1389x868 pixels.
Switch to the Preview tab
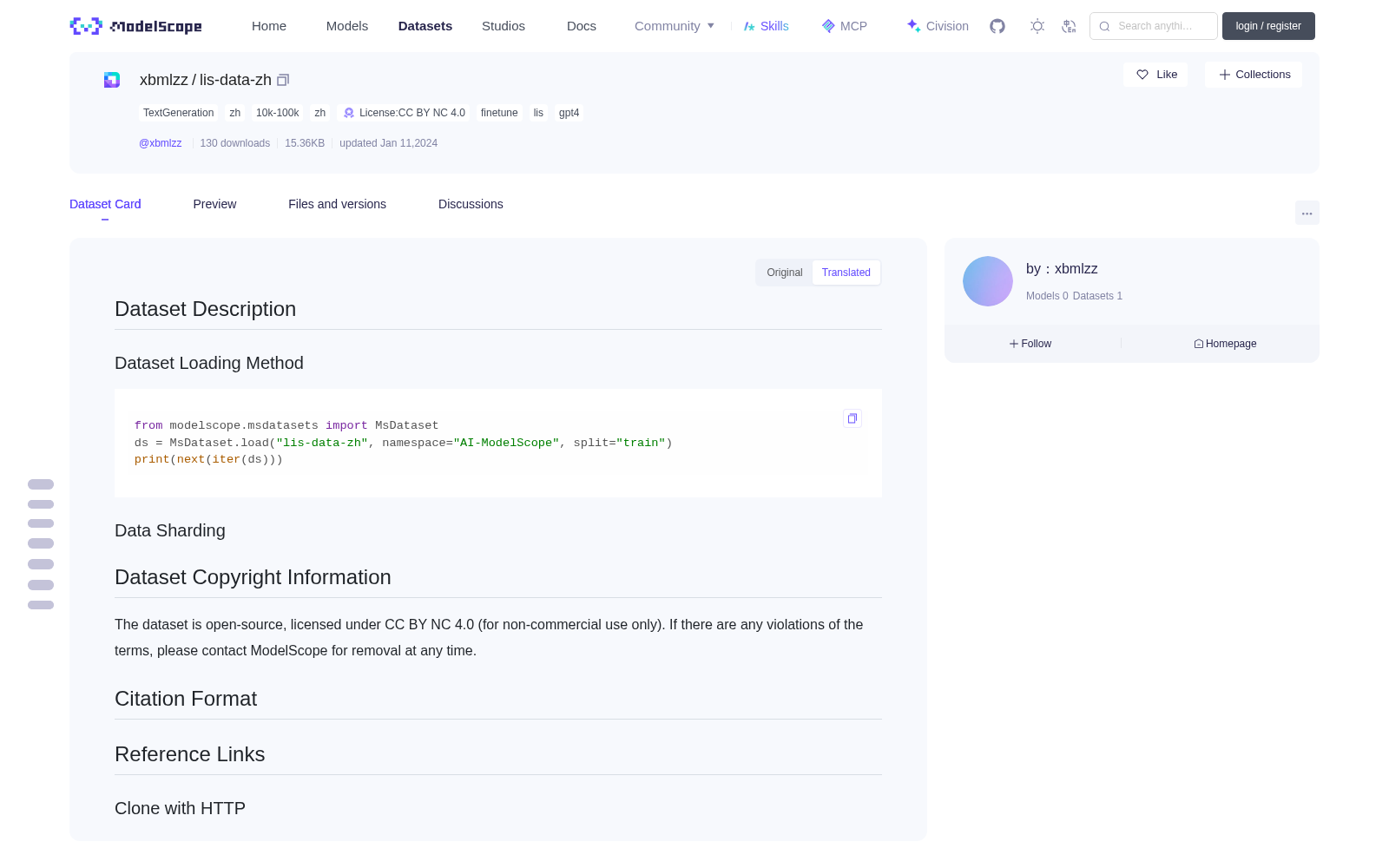(214, 204)
